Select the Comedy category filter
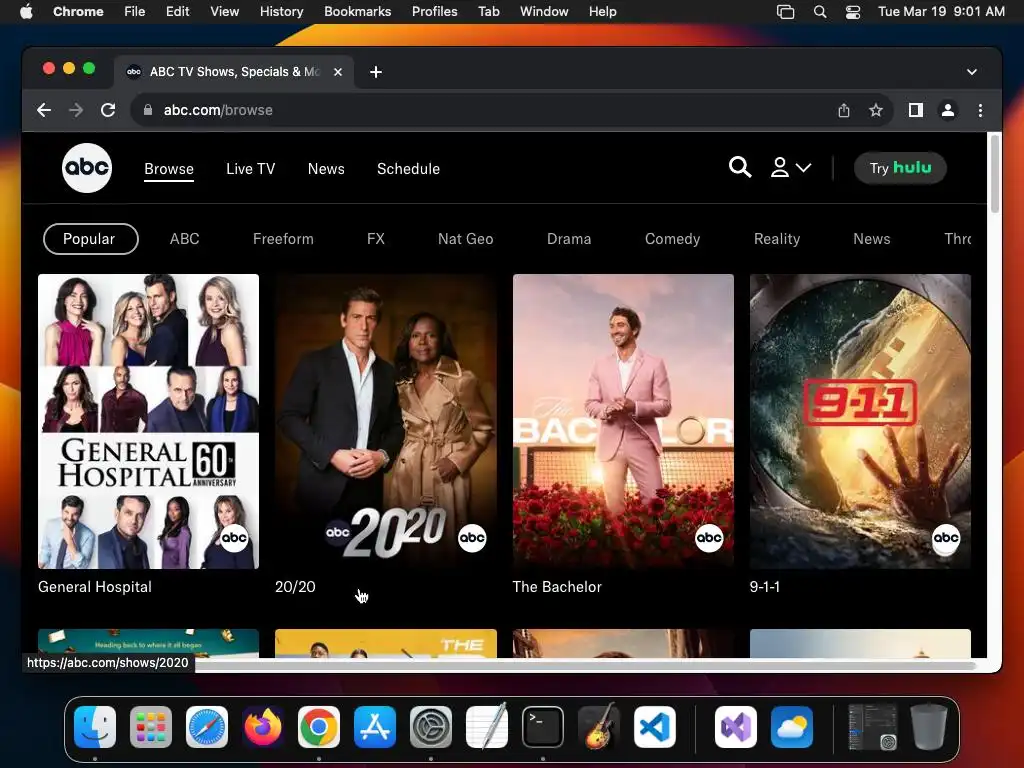The image size is (1024, 768). point(672,239)
